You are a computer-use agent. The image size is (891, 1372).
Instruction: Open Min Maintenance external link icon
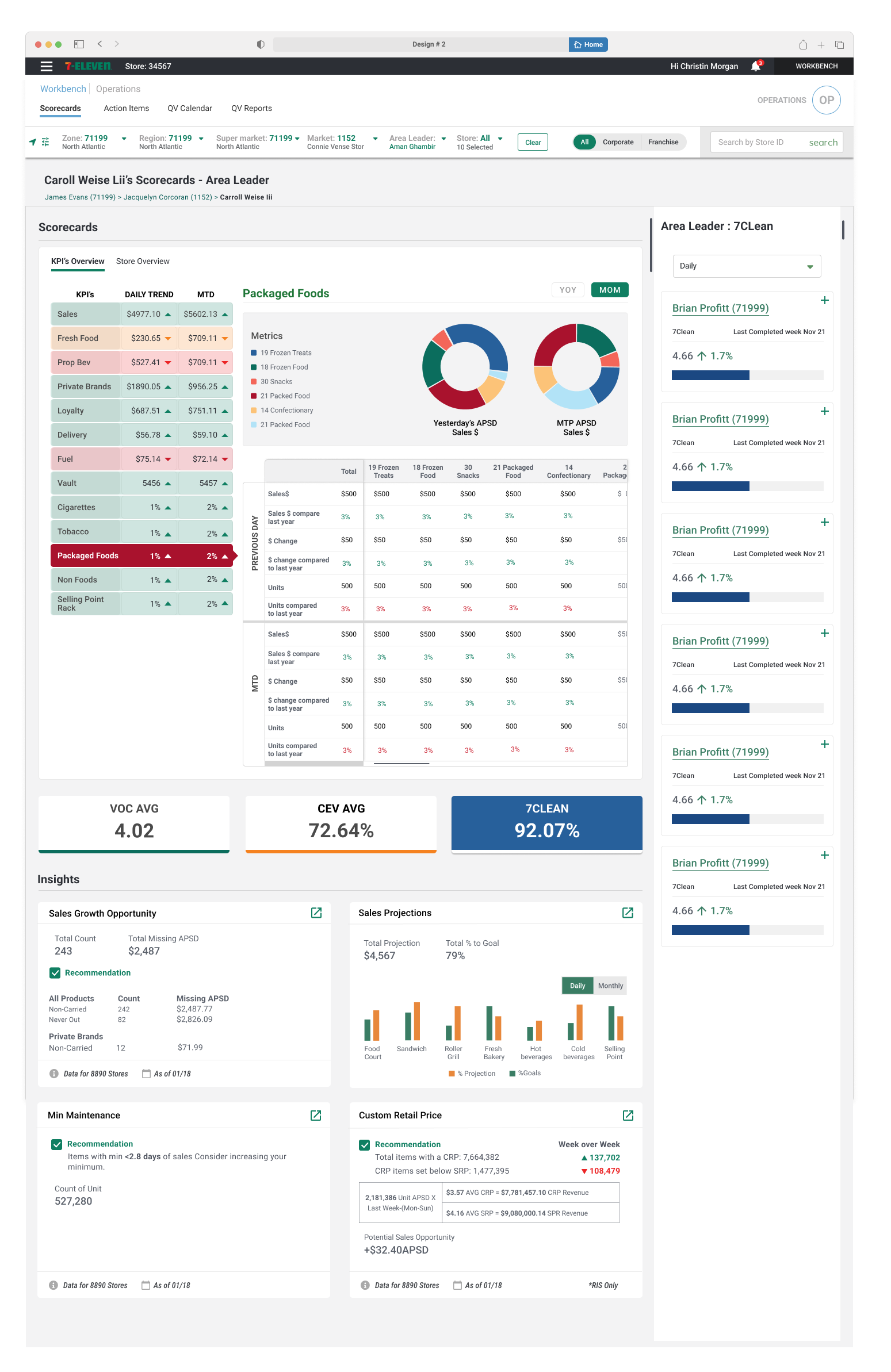pos(315,1115)
